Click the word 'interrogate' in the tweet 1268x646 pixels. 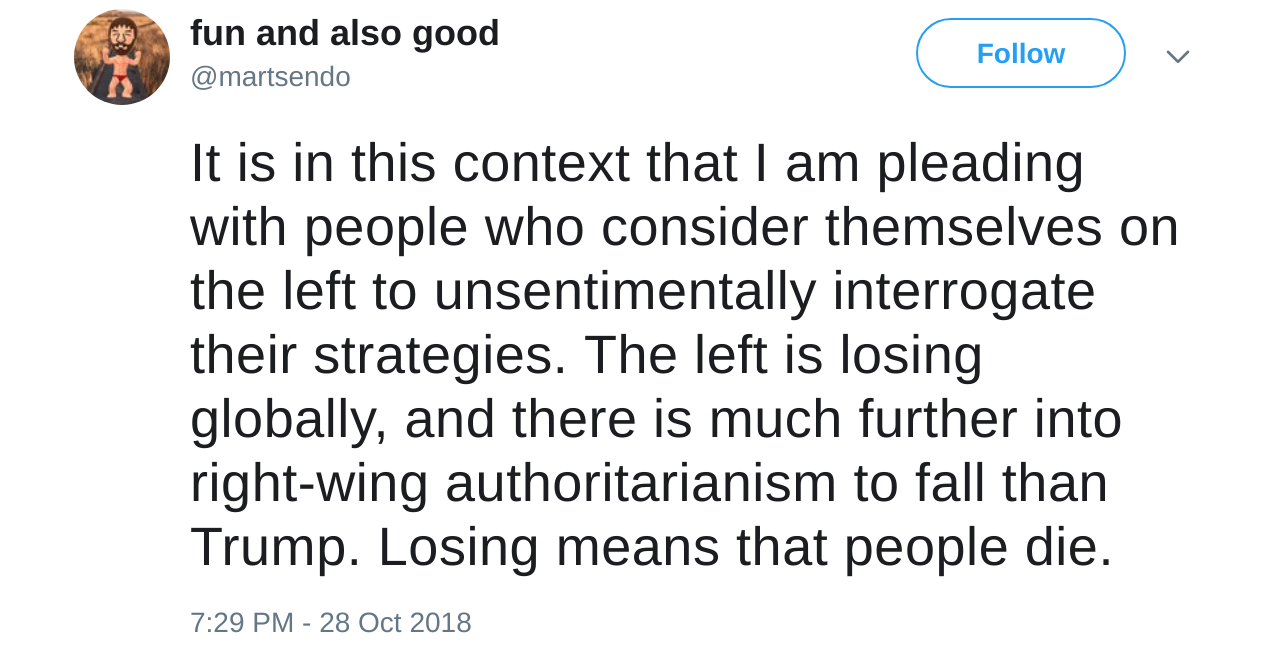tap(964, 291)
